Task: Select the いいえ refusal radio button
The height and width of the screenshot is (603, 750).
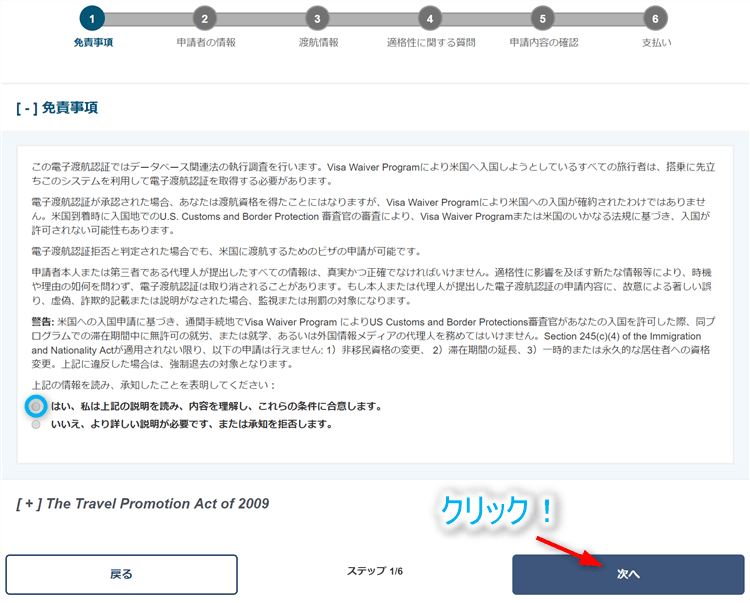Action: (x=36, y=424)
